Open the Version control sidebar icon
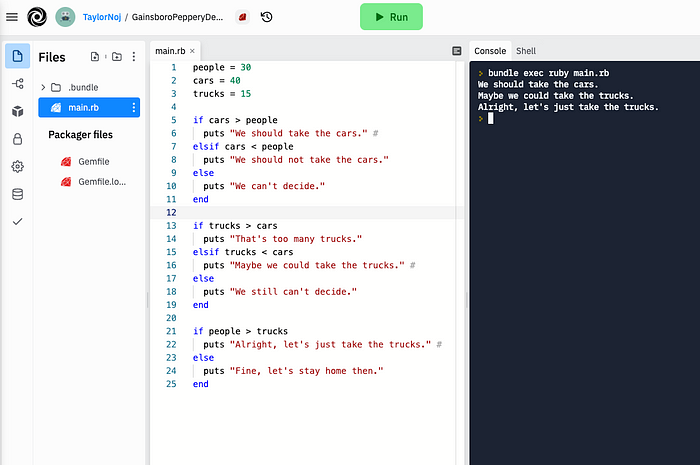Image resolution: width=700 pixels, height=465 pixels. coord(17,83)
